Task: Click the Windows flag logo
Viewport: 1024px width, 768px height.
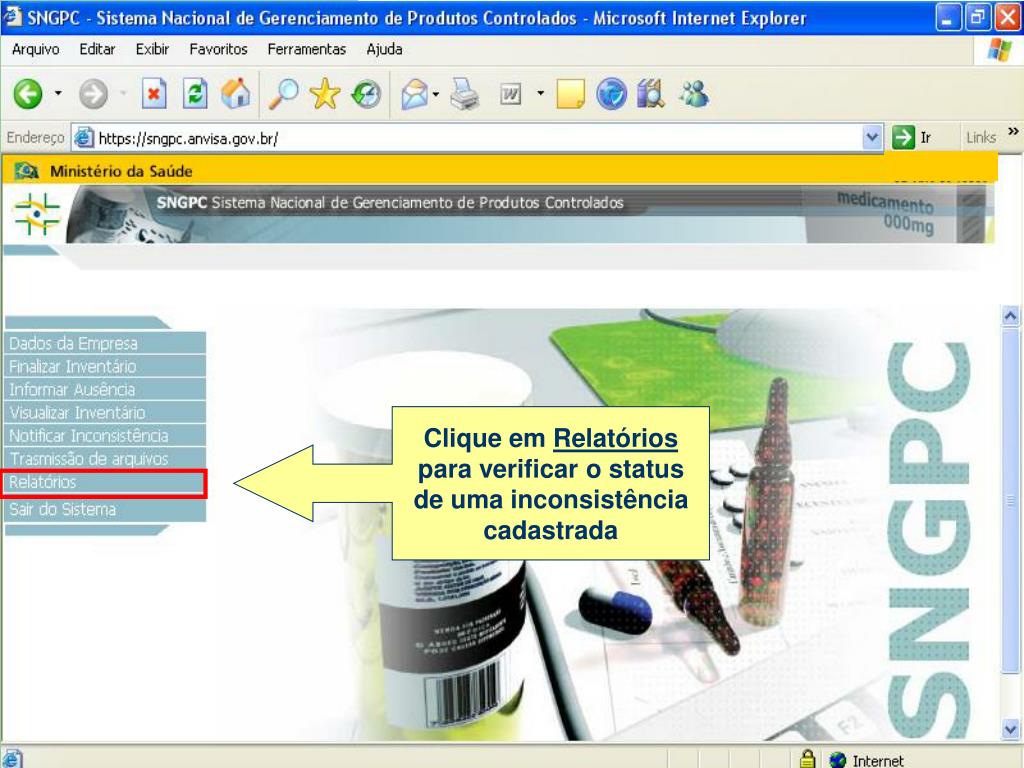Action: click(x=999, y=50)
